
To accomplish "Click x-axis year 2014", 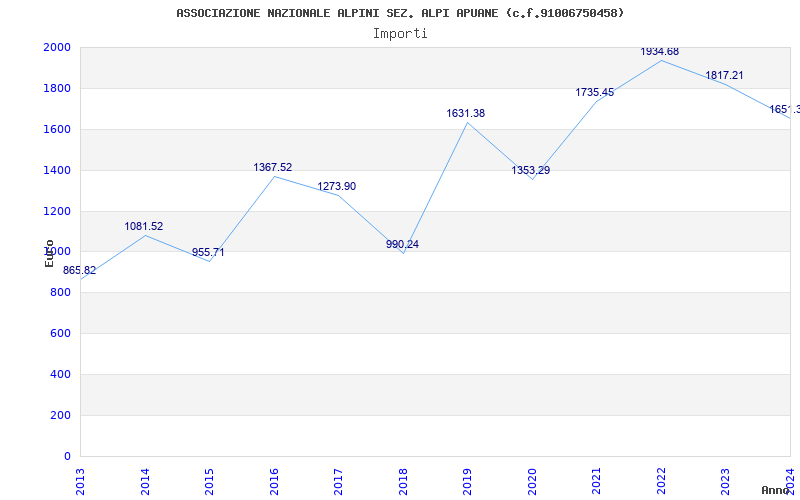I will click(145, 481).
